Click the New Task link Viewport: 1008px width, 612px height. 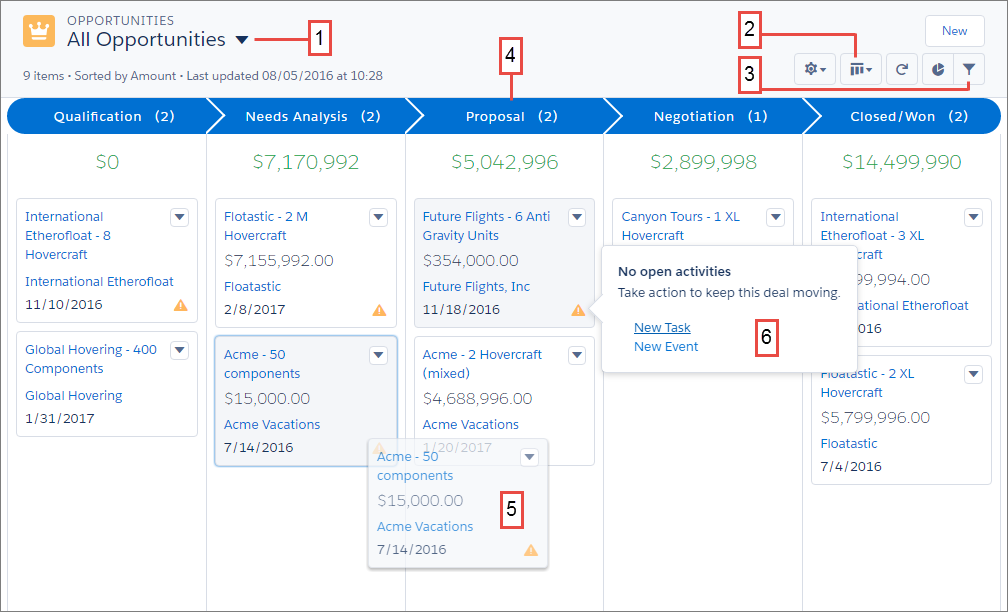click(x=662, y=328)
